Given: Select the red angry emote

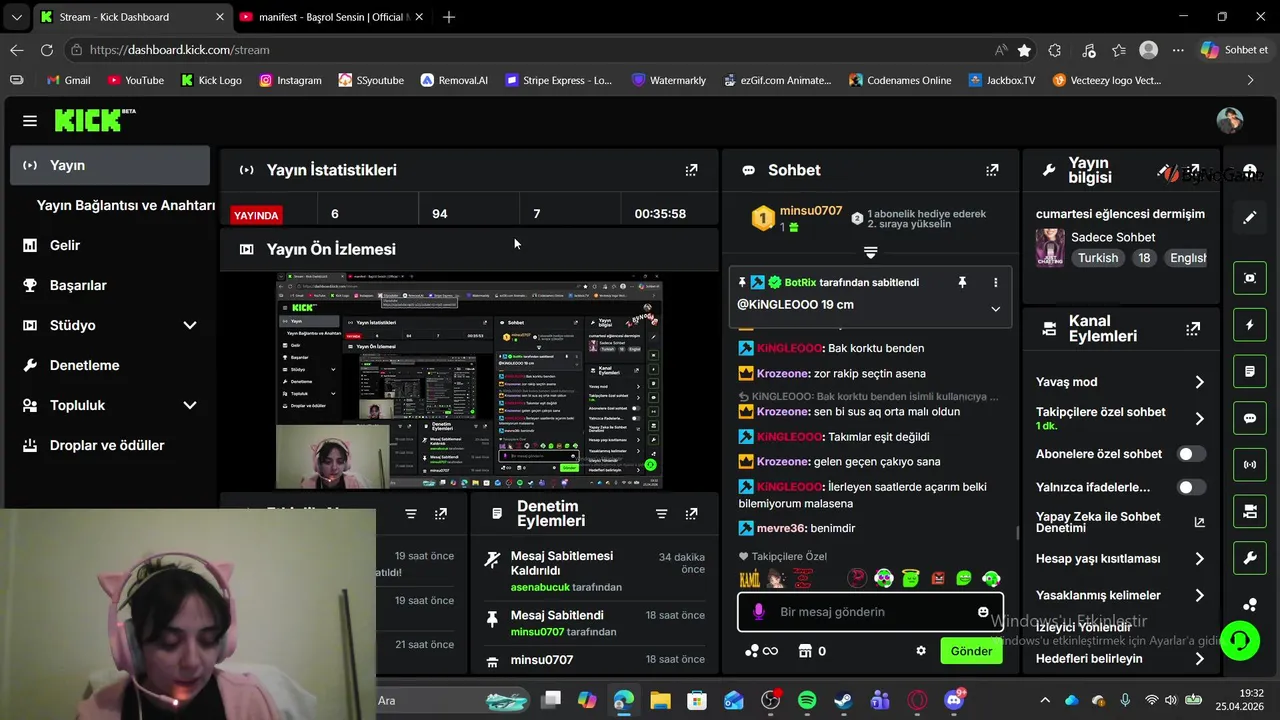Looking at the screenshot, I should click(938, 578).
